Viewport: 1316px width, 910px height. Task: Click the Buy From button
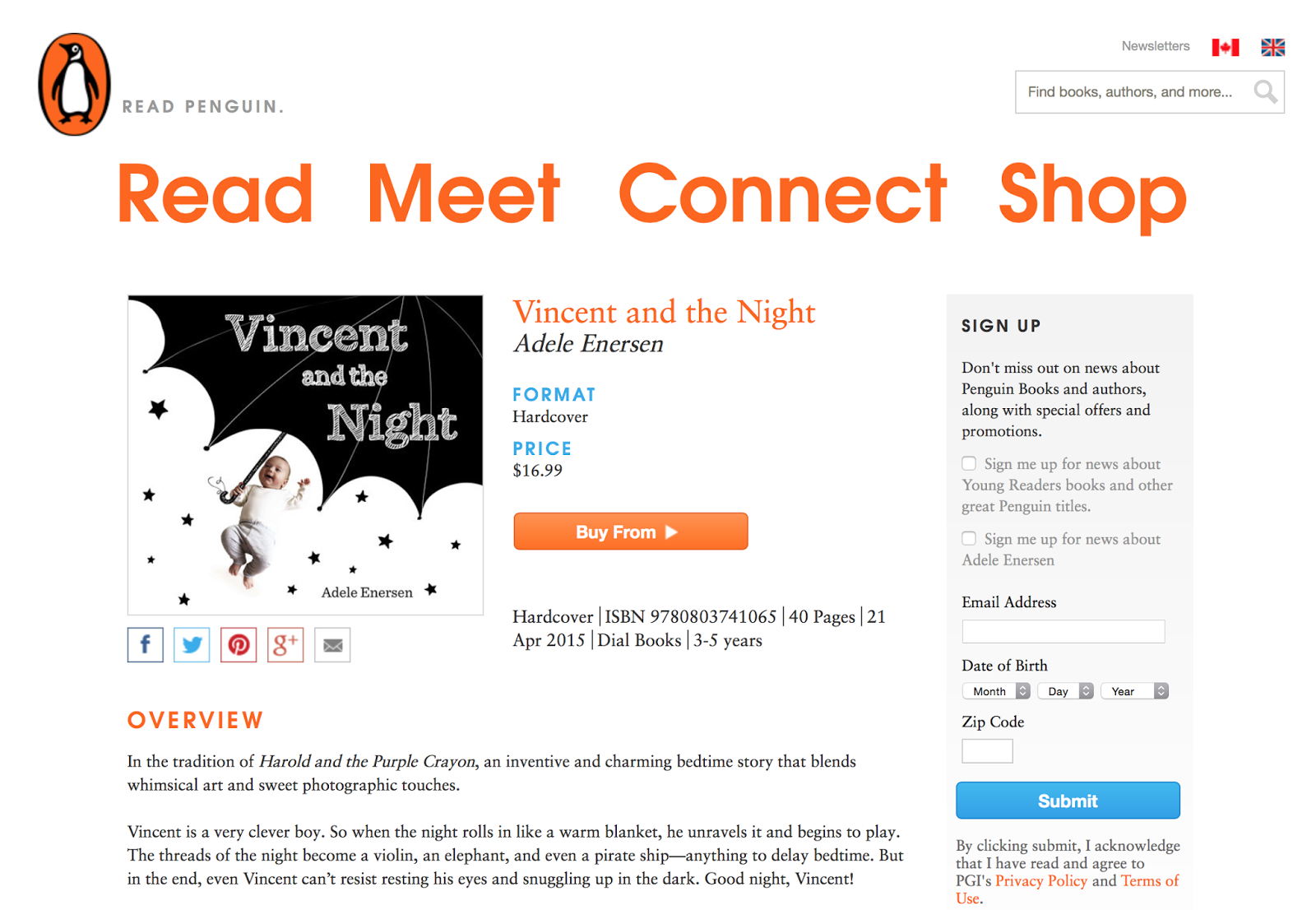(630, 532)
